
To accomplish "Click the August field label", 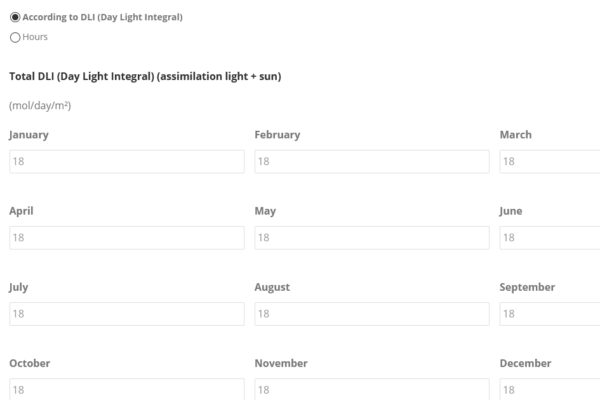I will [272, 287].
